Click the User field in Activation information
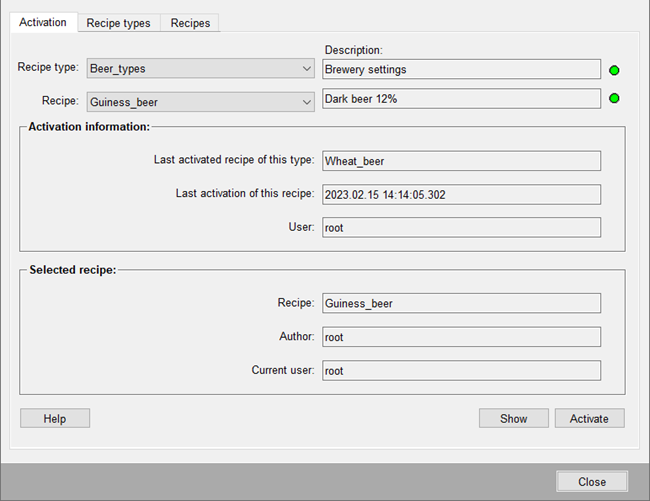 [461, 228]
